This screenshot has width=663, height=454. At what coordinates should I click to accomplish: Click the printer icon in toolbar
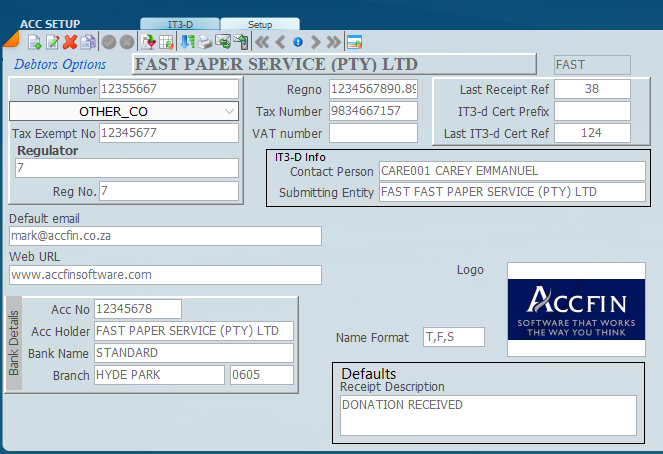(x=205, y=42)
